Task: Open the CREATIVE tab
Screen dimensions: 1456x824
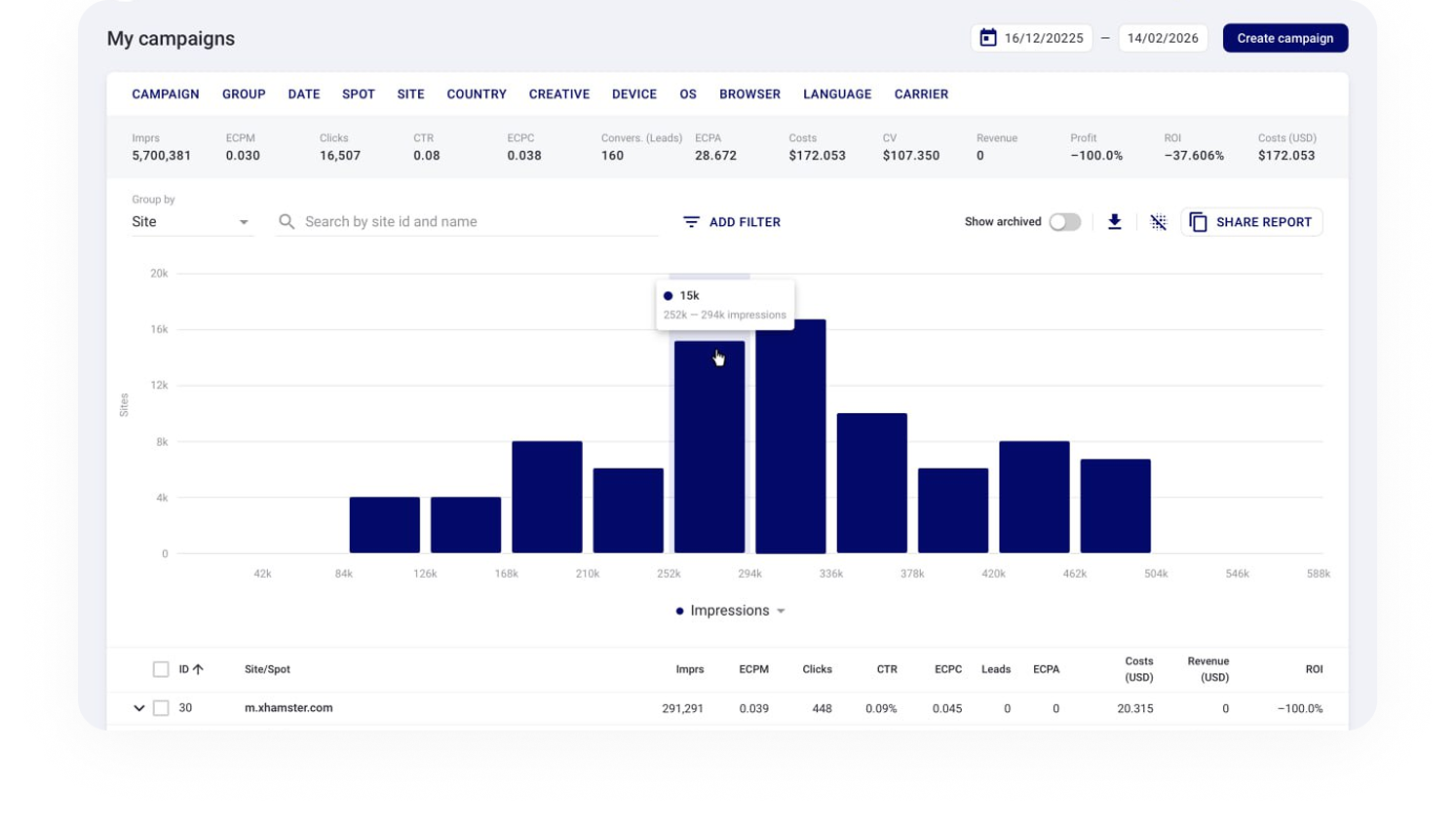Action: [558, 94]
